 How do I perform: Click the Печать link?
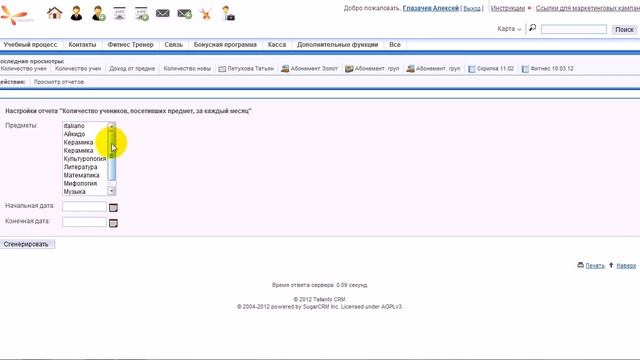coord(595,266)
